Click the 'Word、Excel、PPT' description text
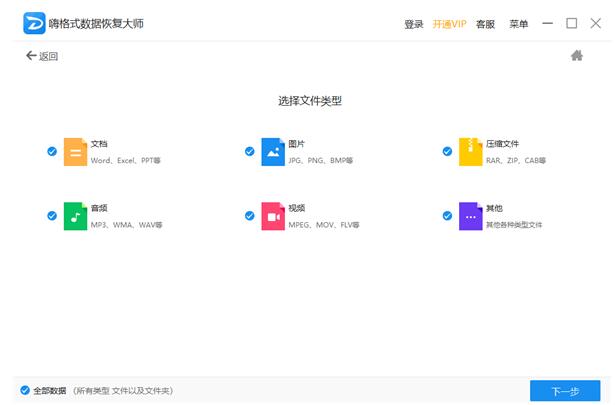Viewport: 615px width, 405px height. [126, 160]
